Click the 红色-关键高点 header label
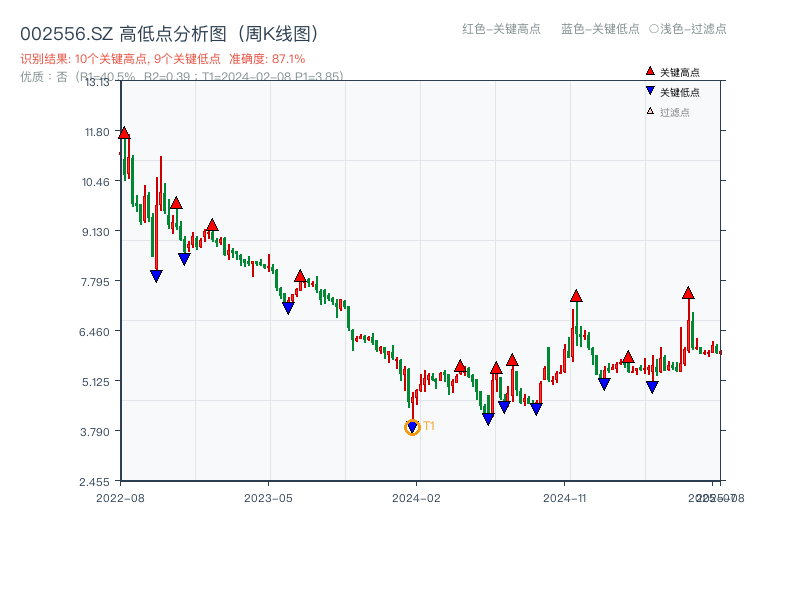The width and height of the screenshot is (800, 600). [x=502, y=29]
